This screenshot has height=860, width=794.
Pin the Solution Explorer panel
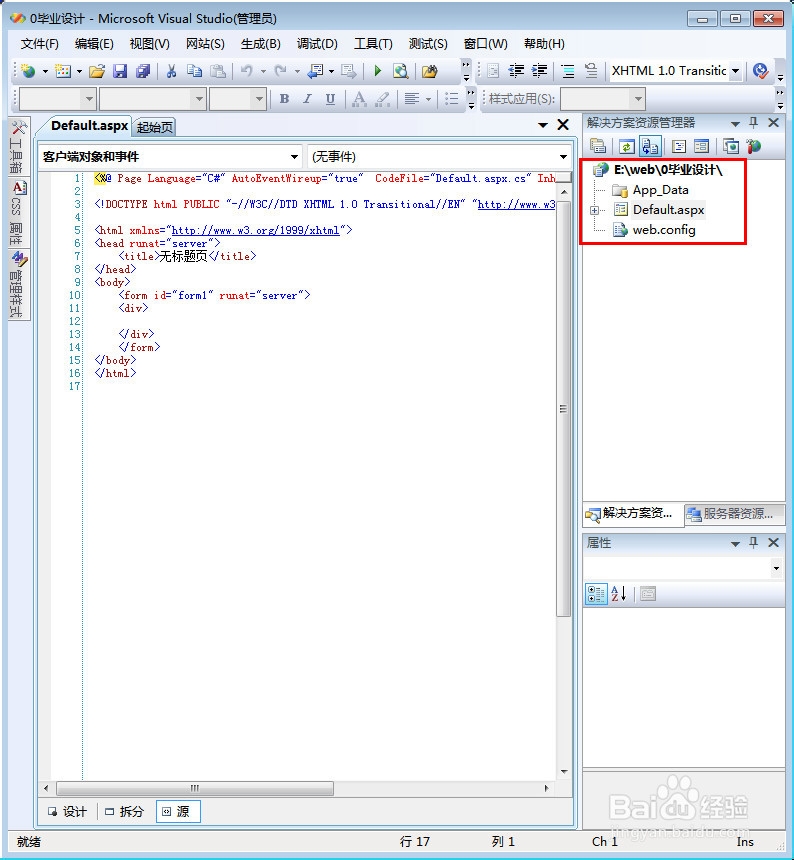pyautogui.click(x=753, y=122)
